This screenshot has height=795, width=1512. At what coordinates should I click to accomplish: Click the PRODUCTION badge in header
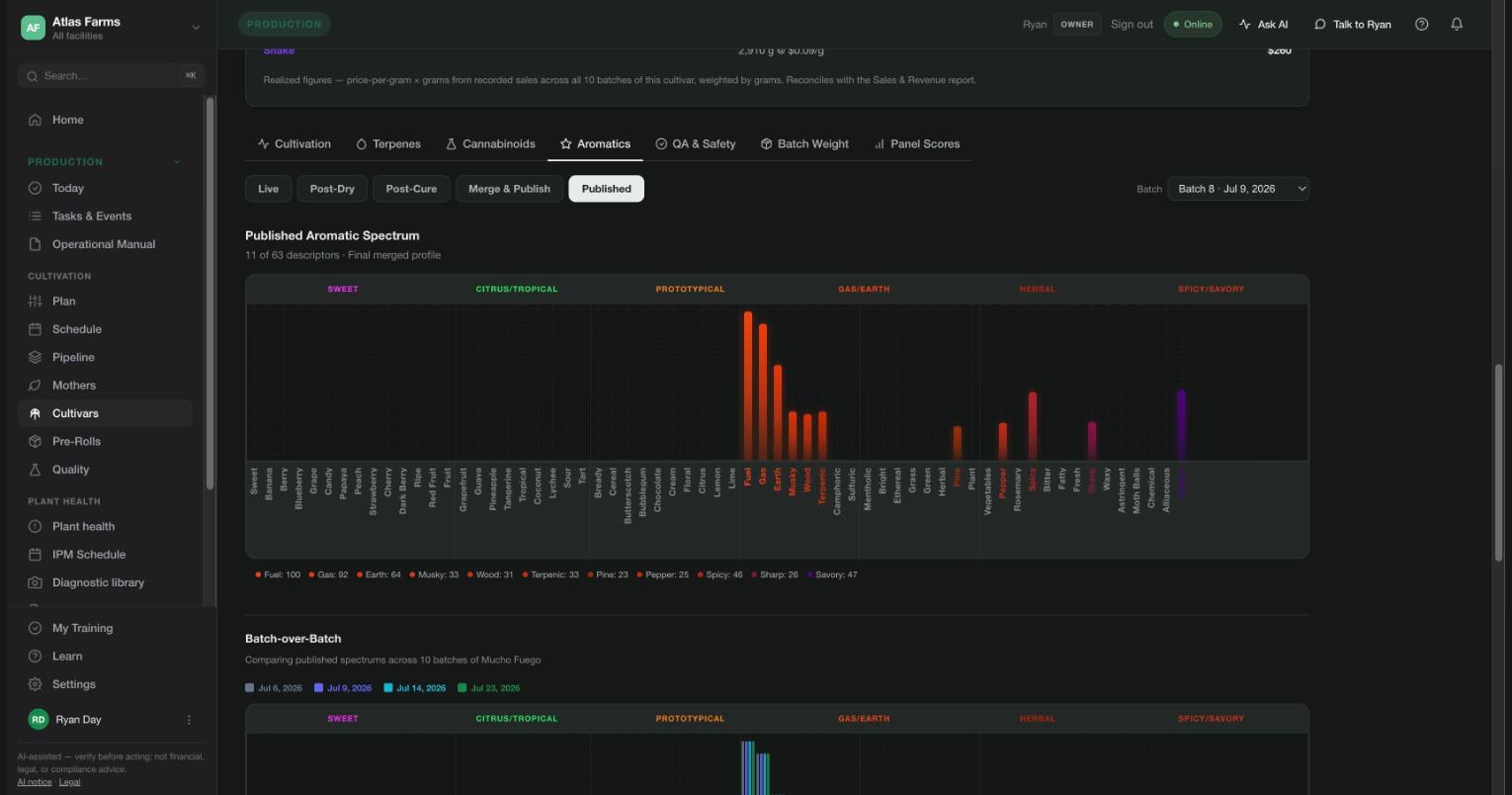click(x=285, y=24)
